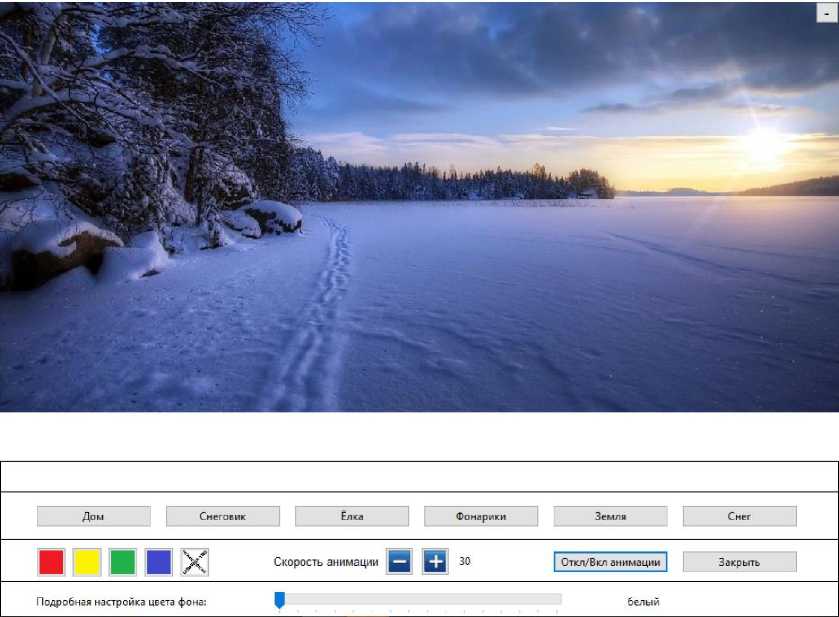
Task: Increase animation speed with plus icon
Action: pyautogui.click(x=435, y=562)
